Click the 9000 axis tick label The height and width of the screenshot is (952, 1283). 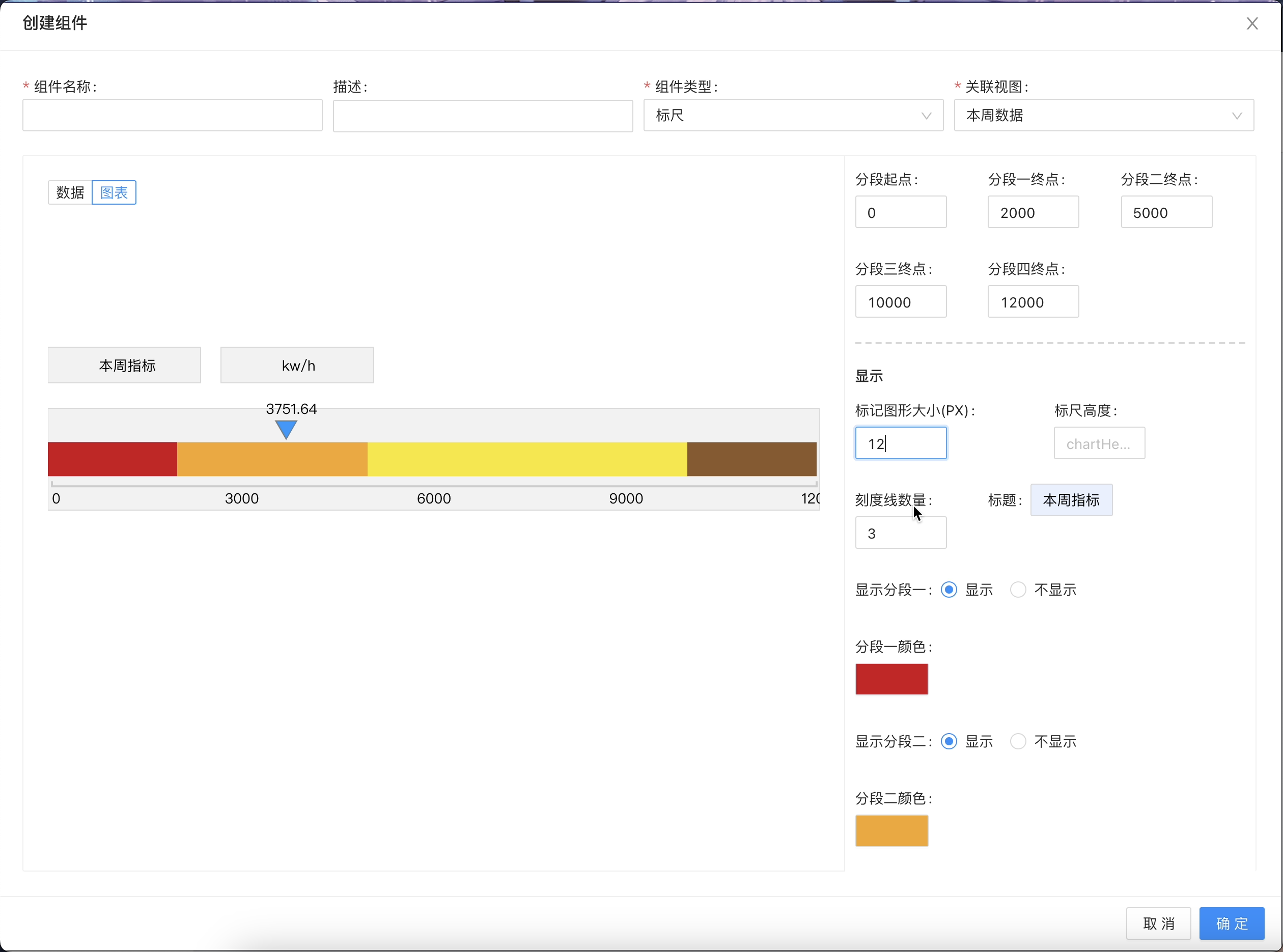[626, 499]
